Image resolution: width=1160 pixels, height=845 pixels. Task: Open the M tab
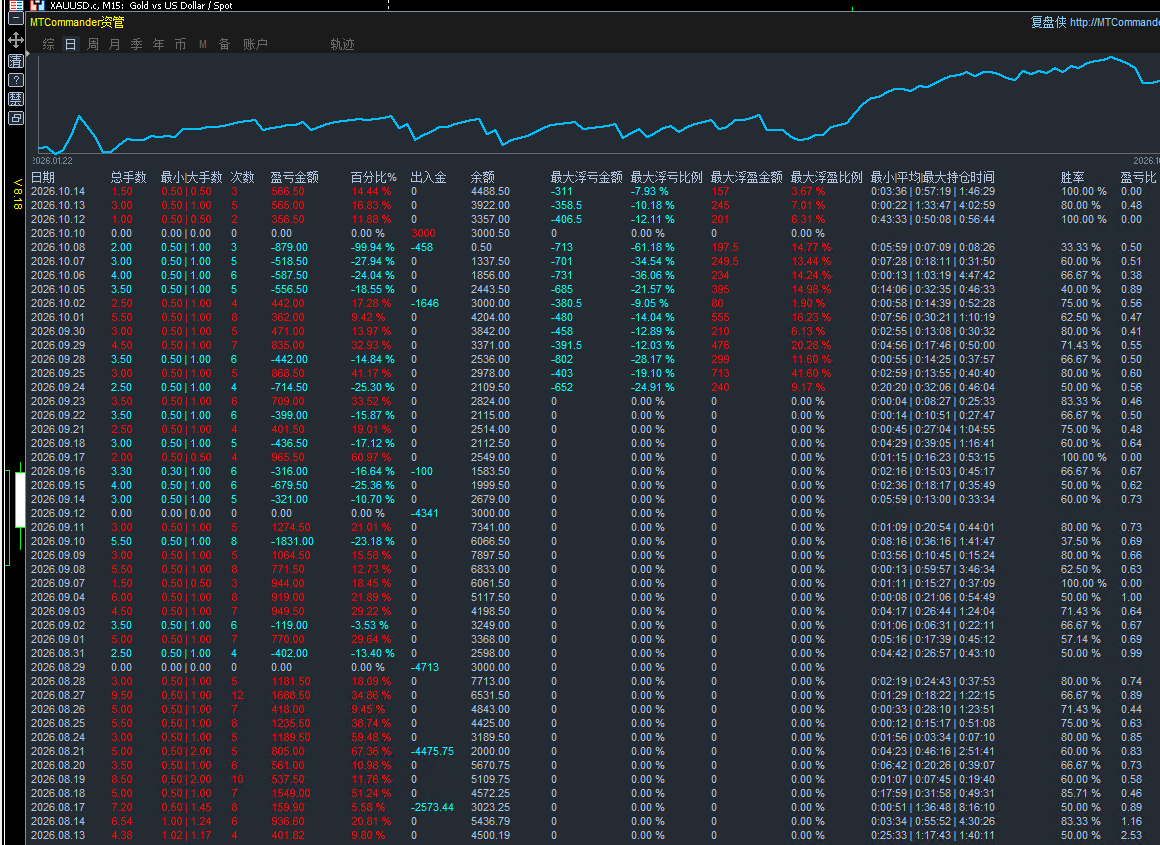pyautogui.click(x=203, y=44)
